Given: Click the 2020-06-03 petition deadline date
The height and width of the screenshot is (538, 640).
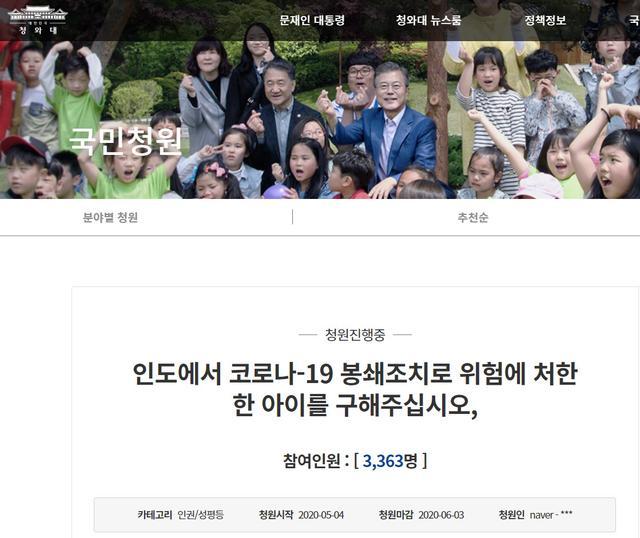Looking at the screenshot, I should coord(441,515).
